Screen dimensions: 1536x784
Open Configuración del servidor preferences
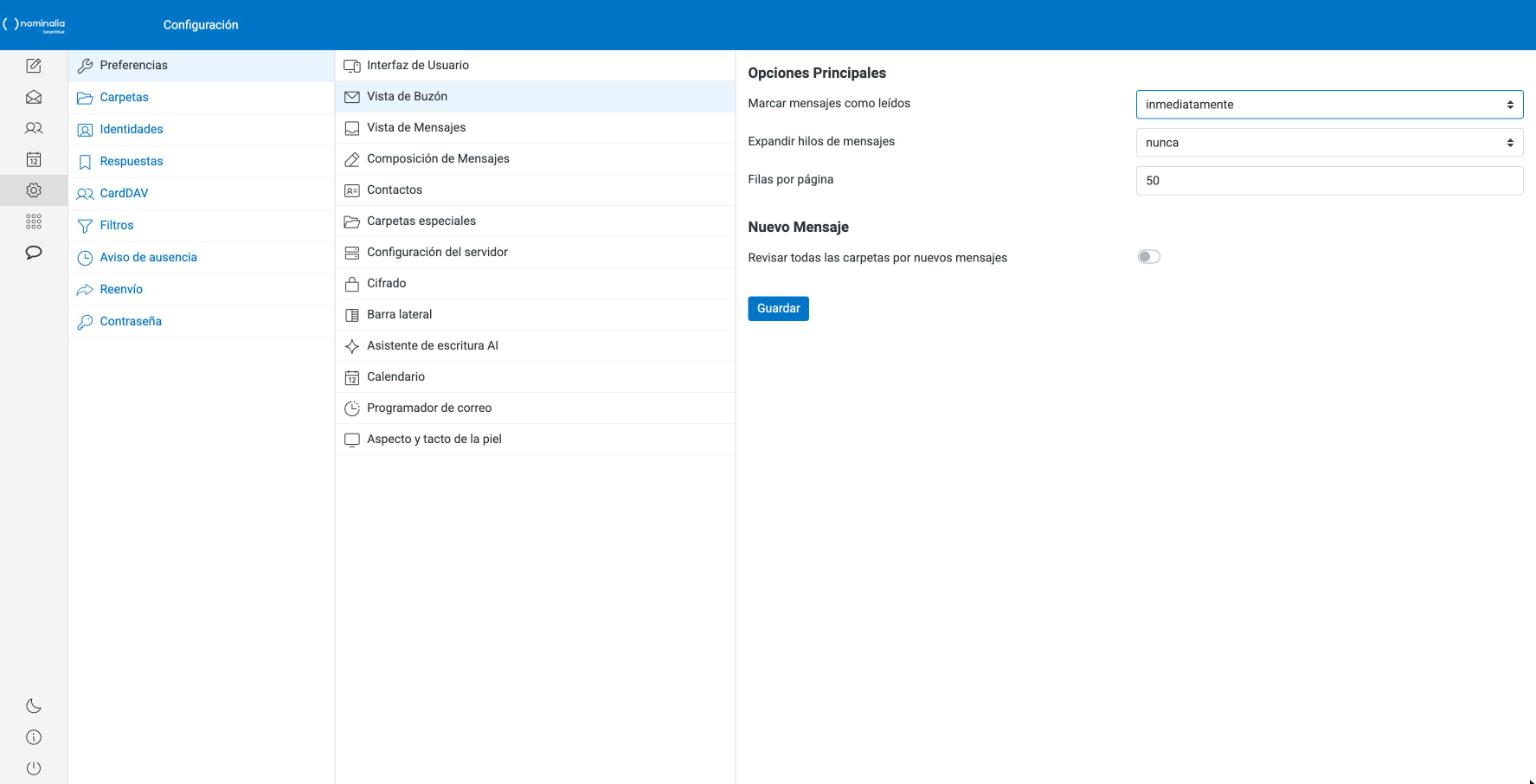pos(535,251)
